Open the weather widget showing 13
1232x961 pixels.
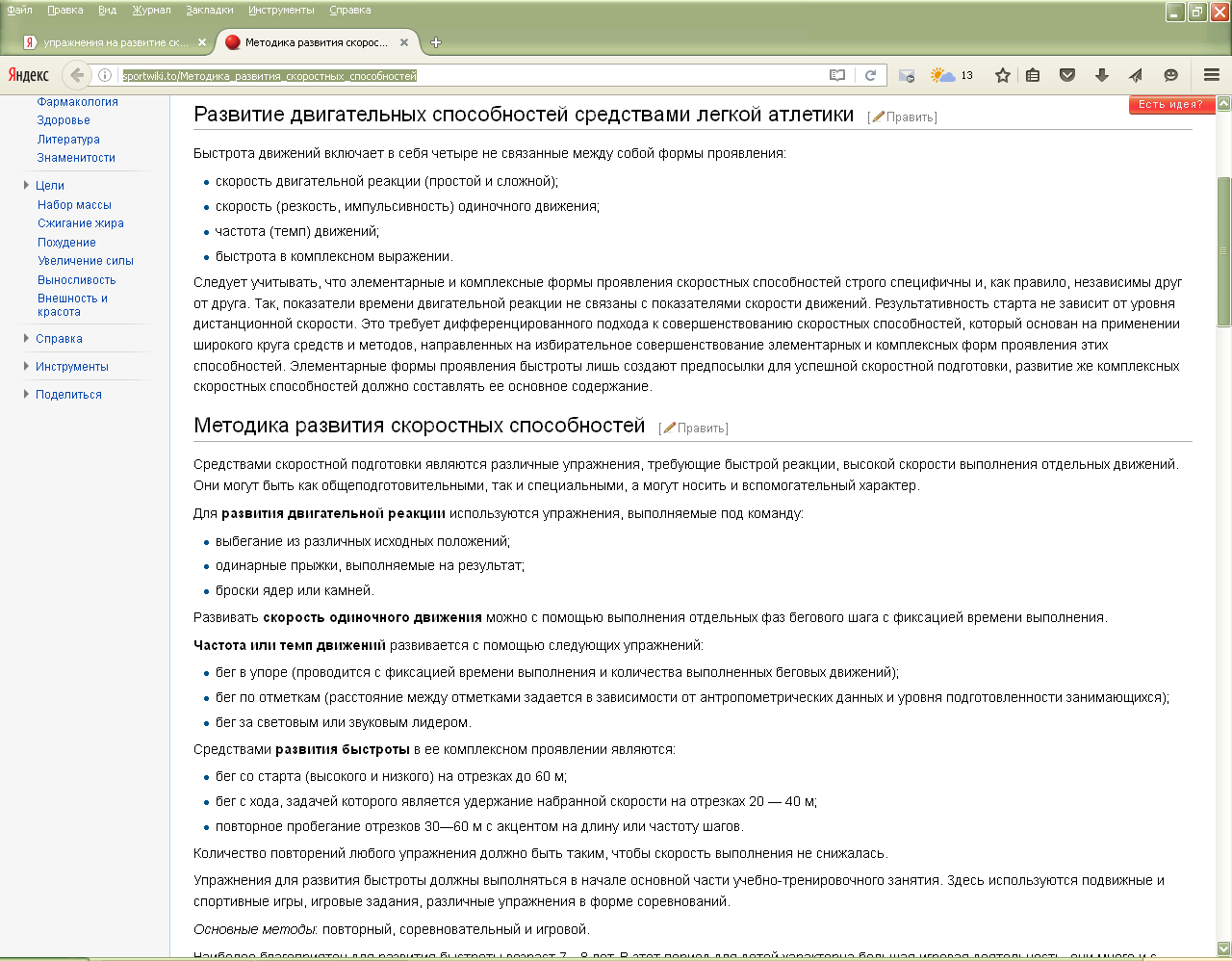tap(952, 75)
